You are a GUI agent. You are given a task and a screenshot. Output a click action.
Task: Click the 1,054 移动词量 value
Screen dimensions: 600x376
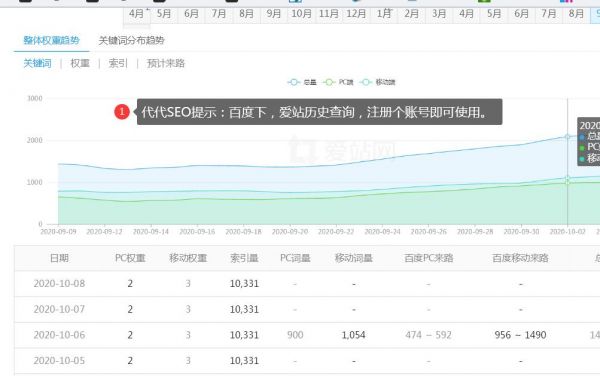(354, 335)
